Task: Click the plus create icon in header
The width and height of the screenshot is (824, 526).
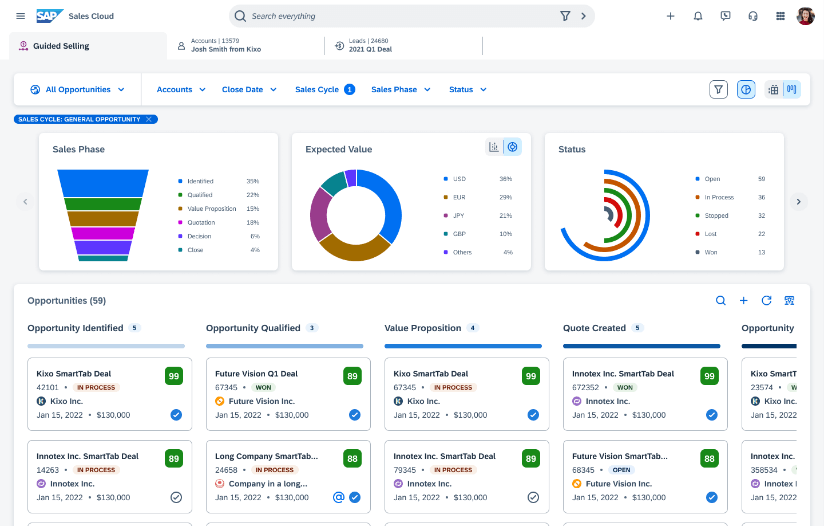Action: tap(671, 16)
